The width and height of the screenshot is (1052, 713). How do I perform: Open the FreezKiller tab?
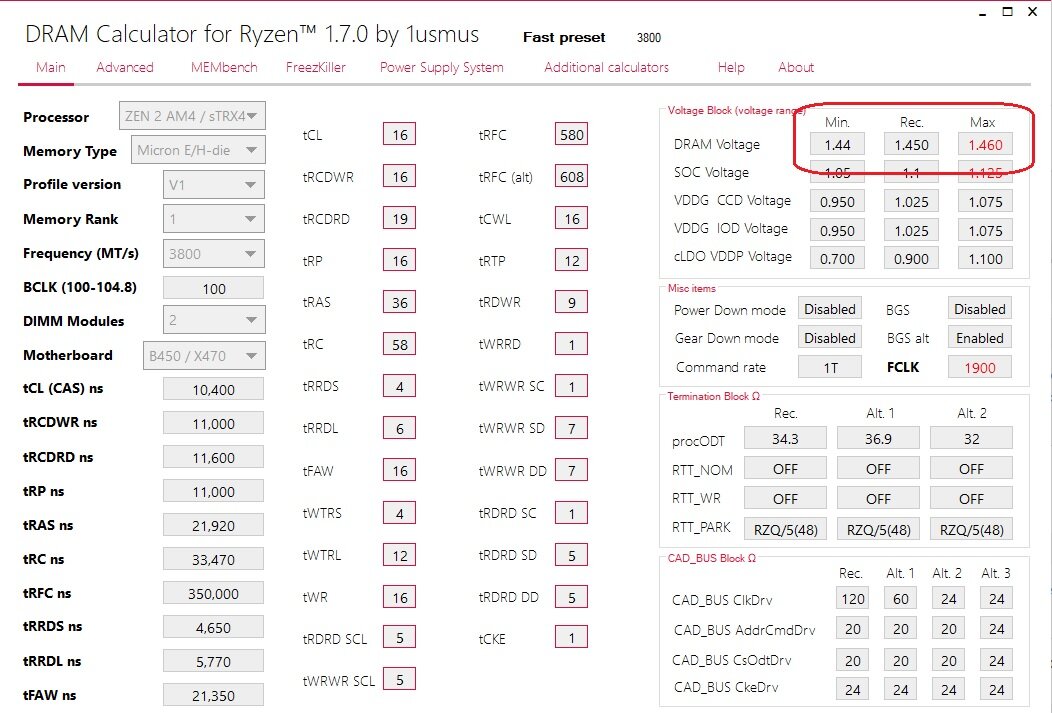(x=318, y=67)
